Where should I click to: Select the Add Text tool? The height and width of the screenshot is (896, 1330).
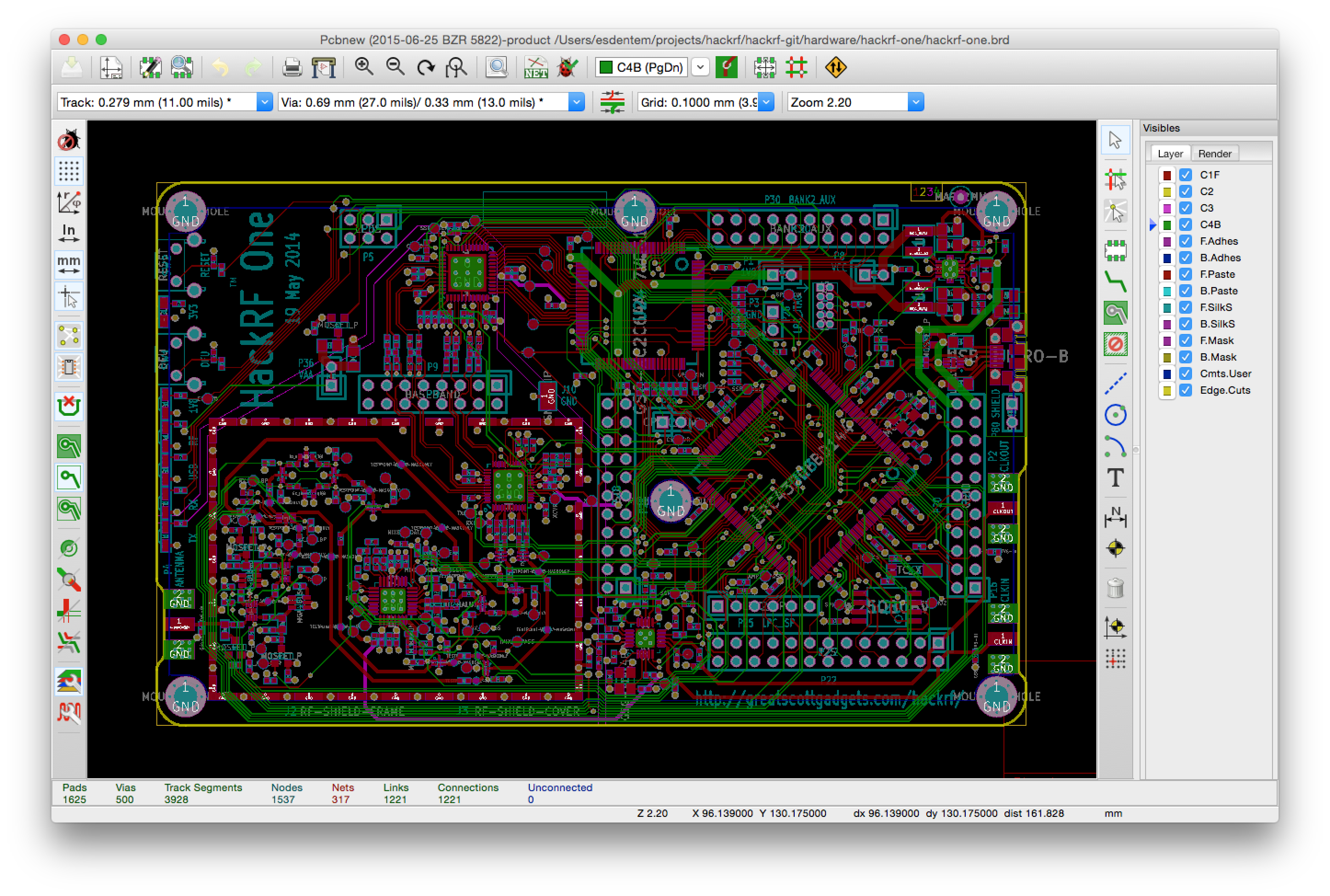click(1115, 478)
